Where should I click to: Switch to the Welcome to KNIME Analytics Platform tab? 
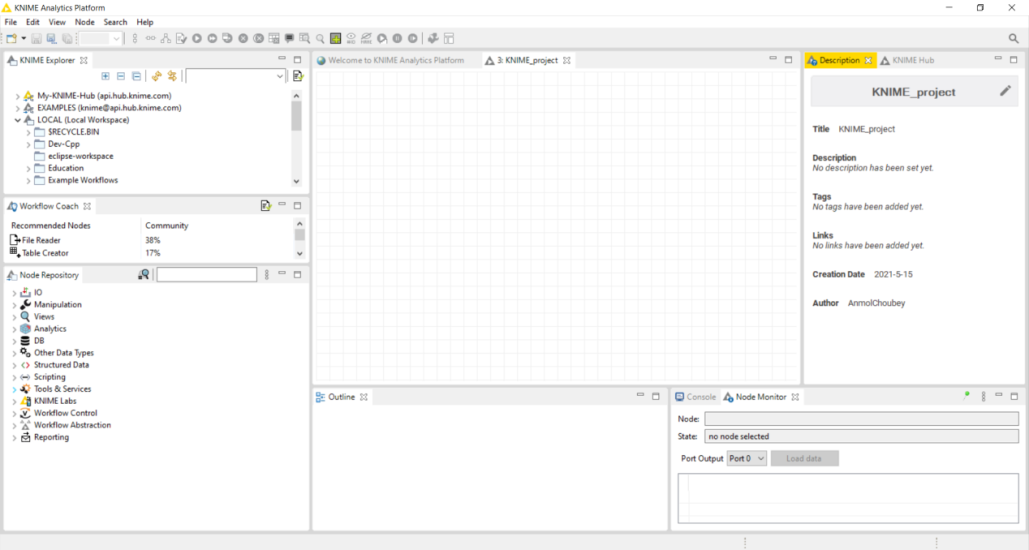(x=390, y=60)
